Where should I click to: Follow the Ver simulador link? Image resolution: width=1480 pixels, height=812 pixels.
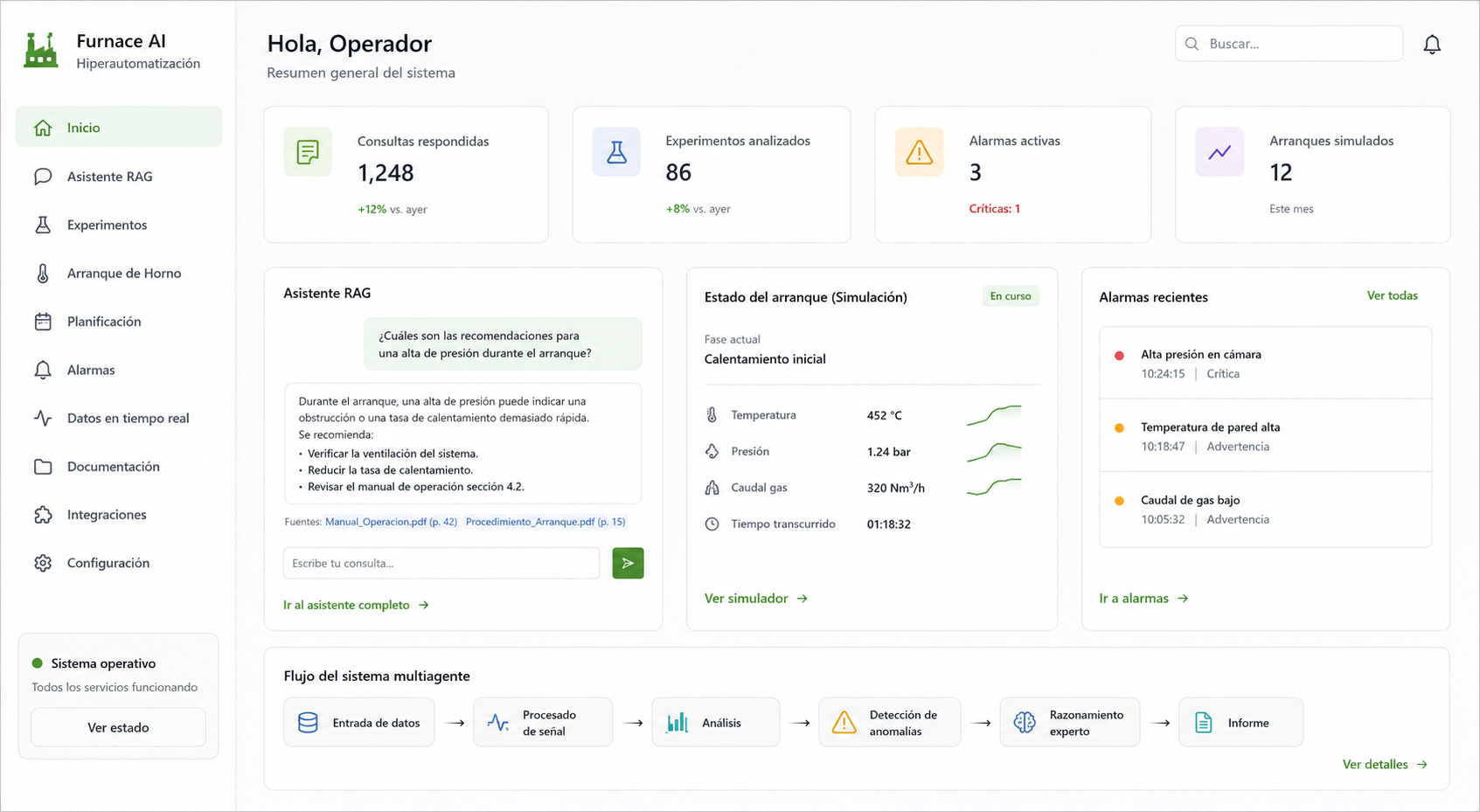pyautogui.click(x=756, y=599)
